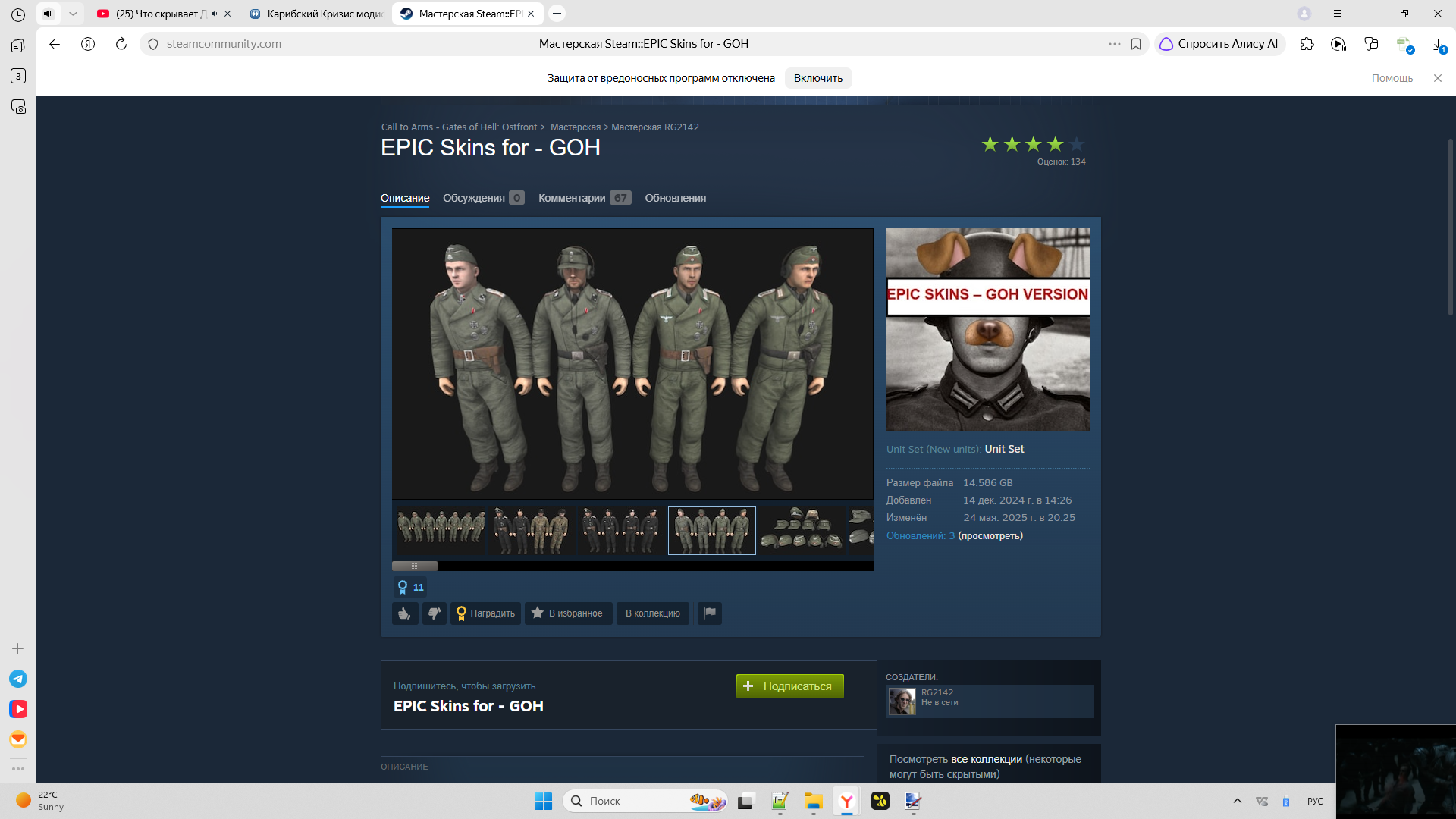Close the Мастерская Steam tab
Image resolution: width=1456 pixels, height=819 pixels.
click(x=531, y=14)
